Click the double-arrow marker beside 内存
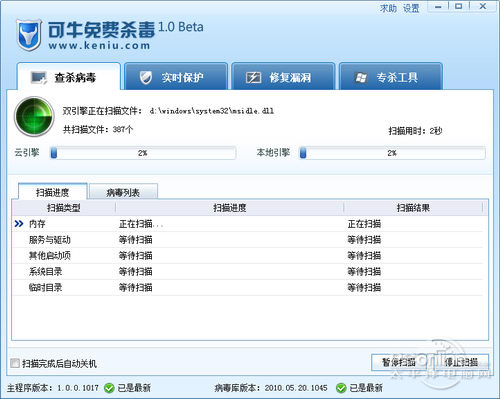The width and height of the screenshot is (500, 399). [x=19, y=224]
